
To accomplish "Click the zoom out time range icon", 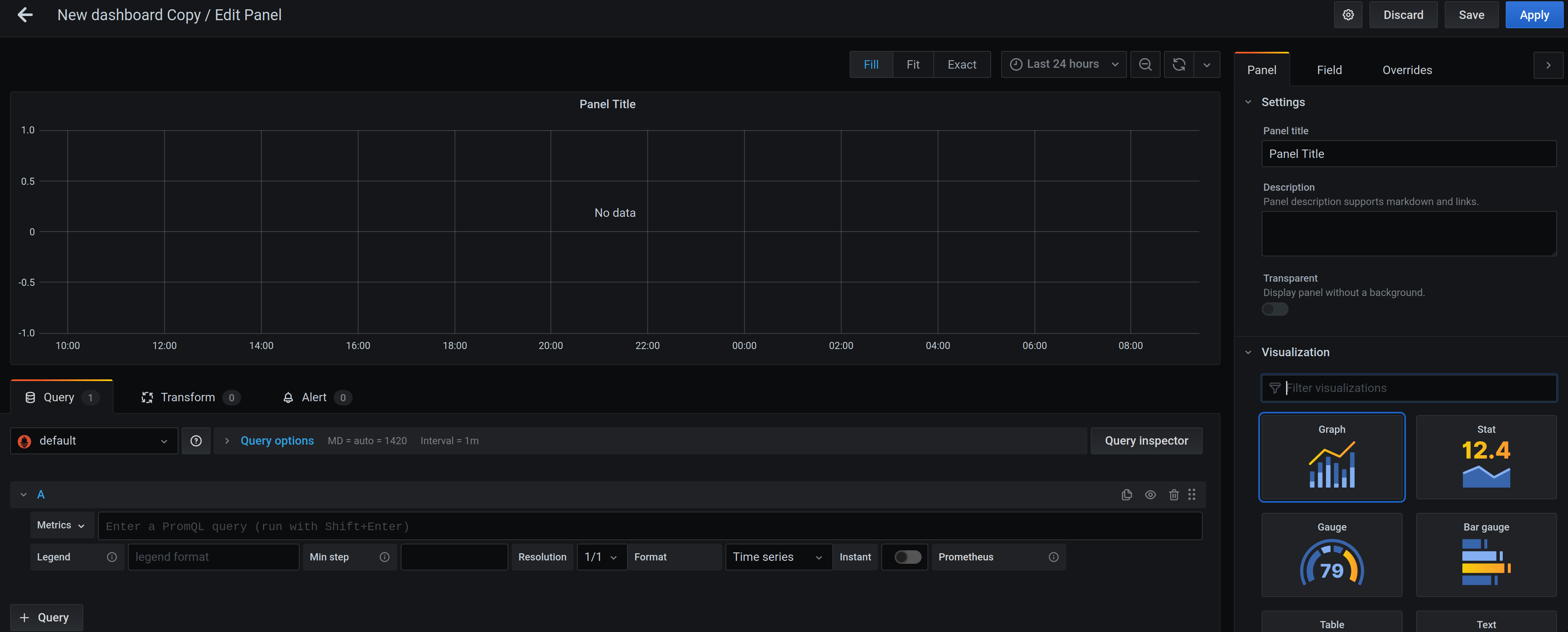I will [1145, 64].
